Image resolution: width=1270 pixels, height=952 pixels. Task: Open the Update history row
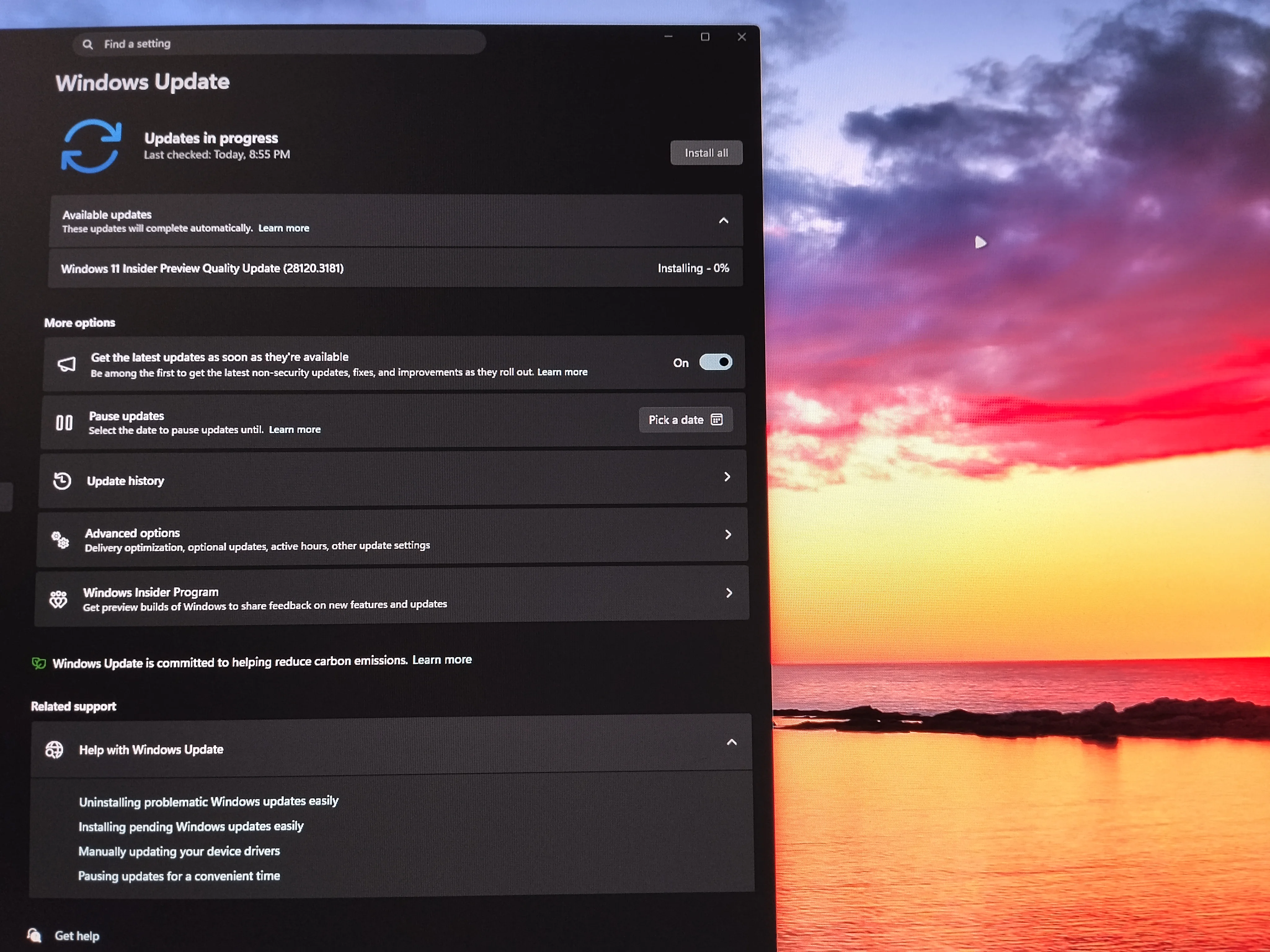tap(393, 479)
